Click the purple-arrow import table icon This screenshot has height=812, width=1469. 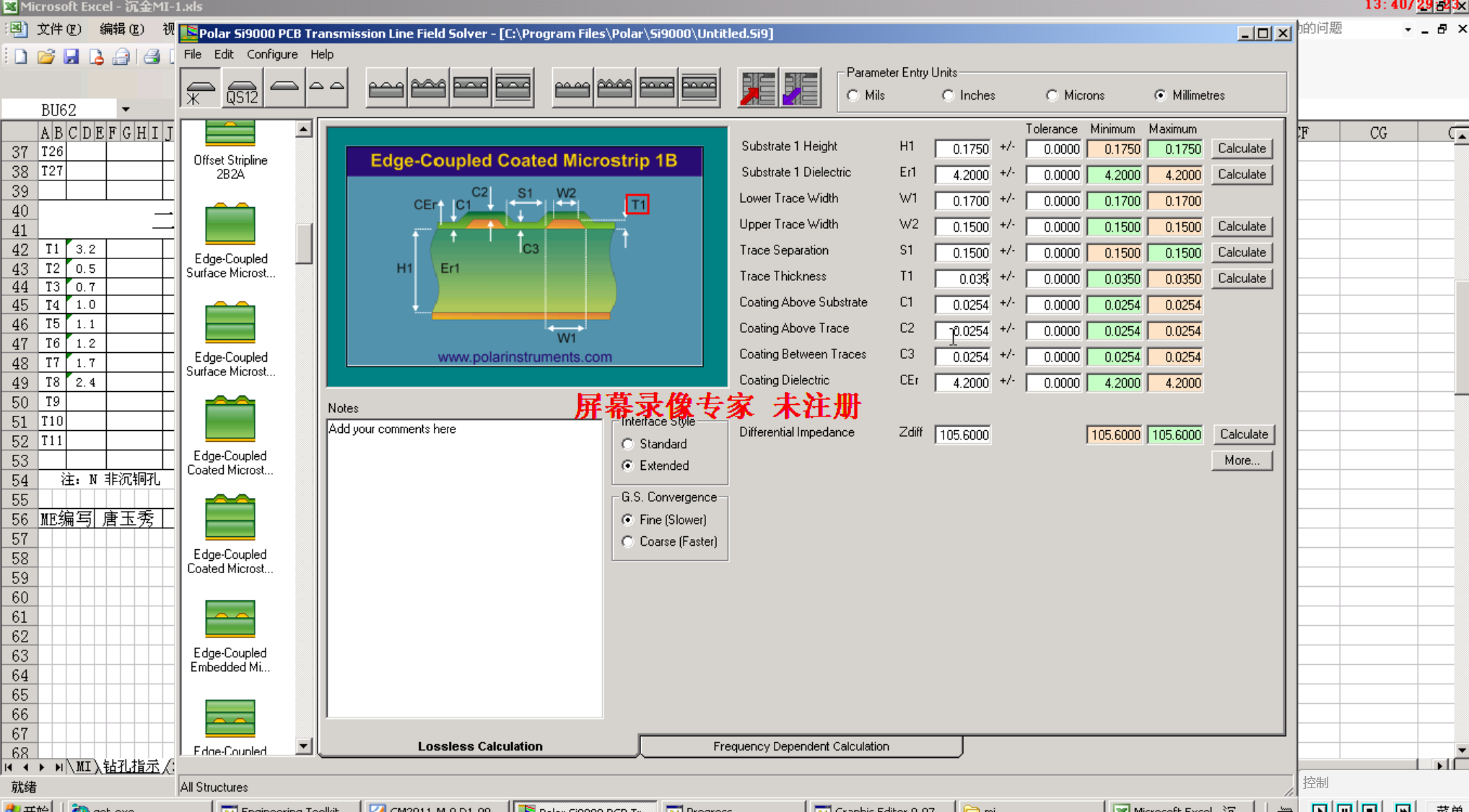800,89
